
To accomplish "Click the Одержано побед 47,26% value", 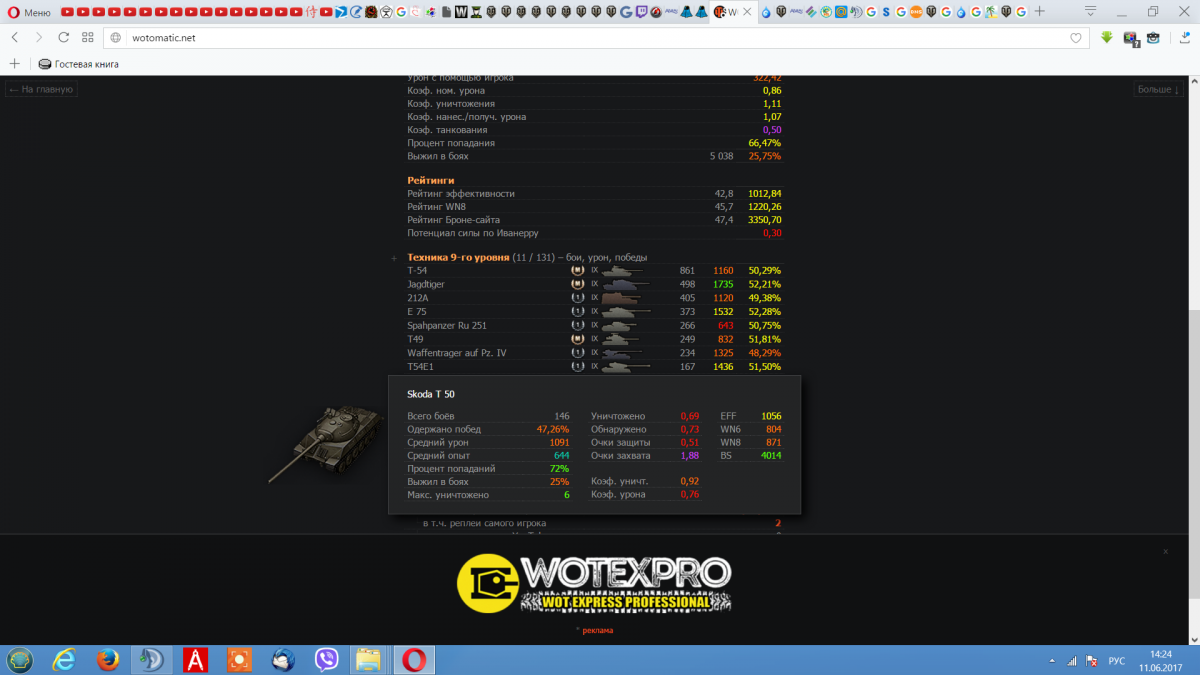I will (x=553, y=429).
